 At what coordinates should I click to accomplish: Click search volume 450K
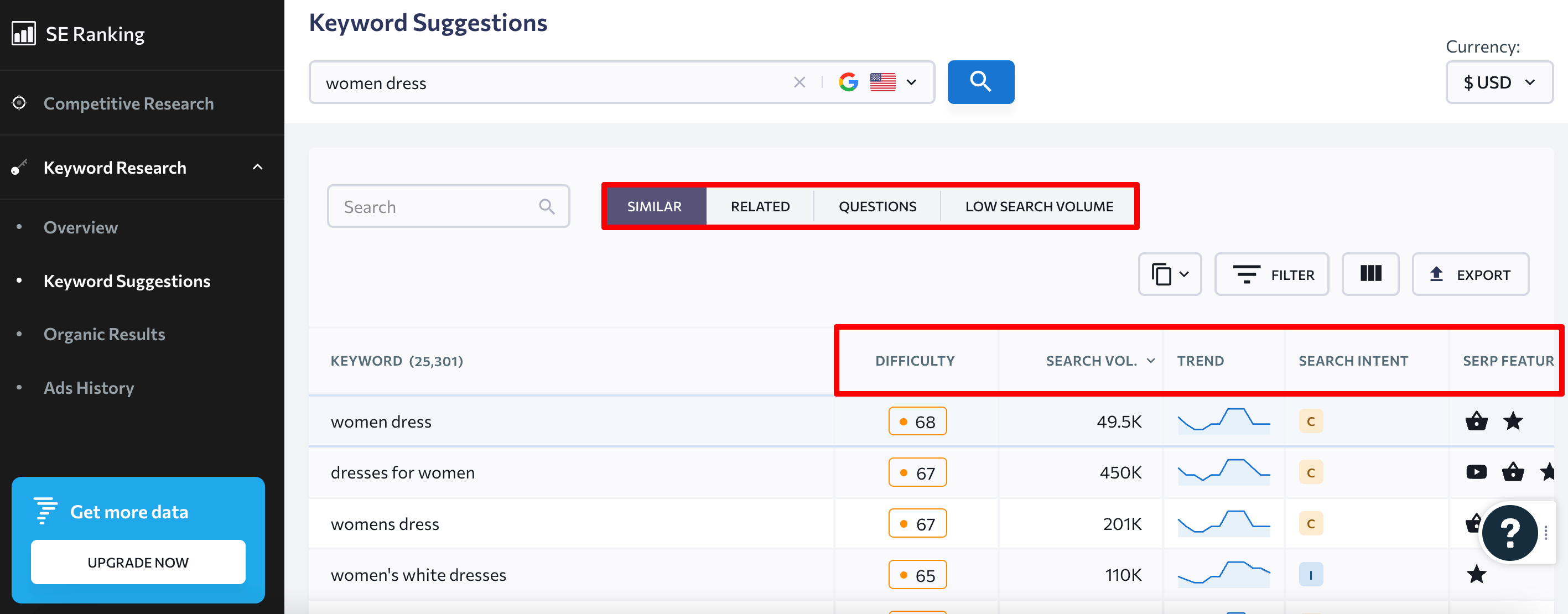click(x=1120, y=472)
